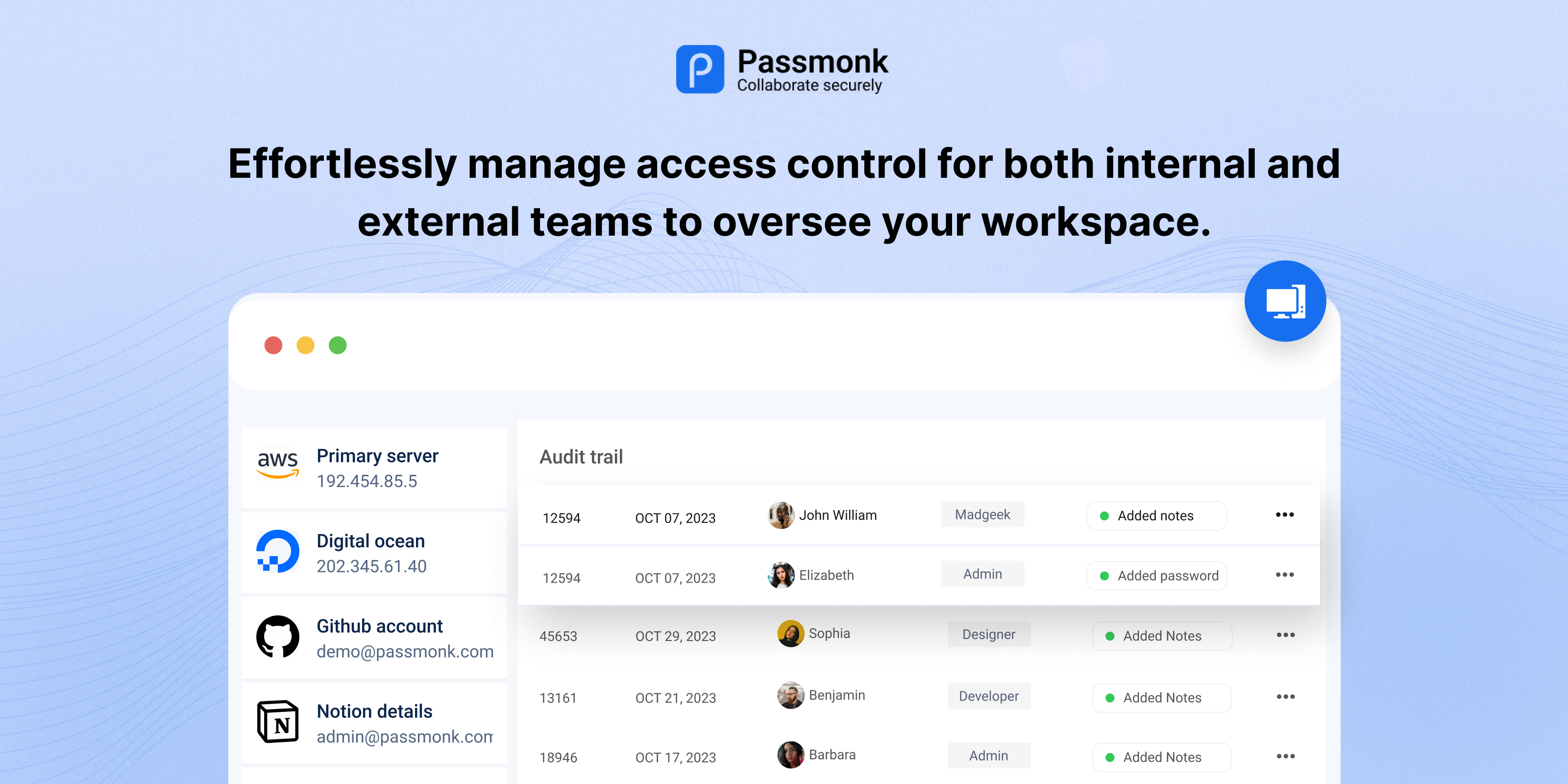Open Benjamin's avatar
Screen dimensions: 1568x784
(791, 695)
